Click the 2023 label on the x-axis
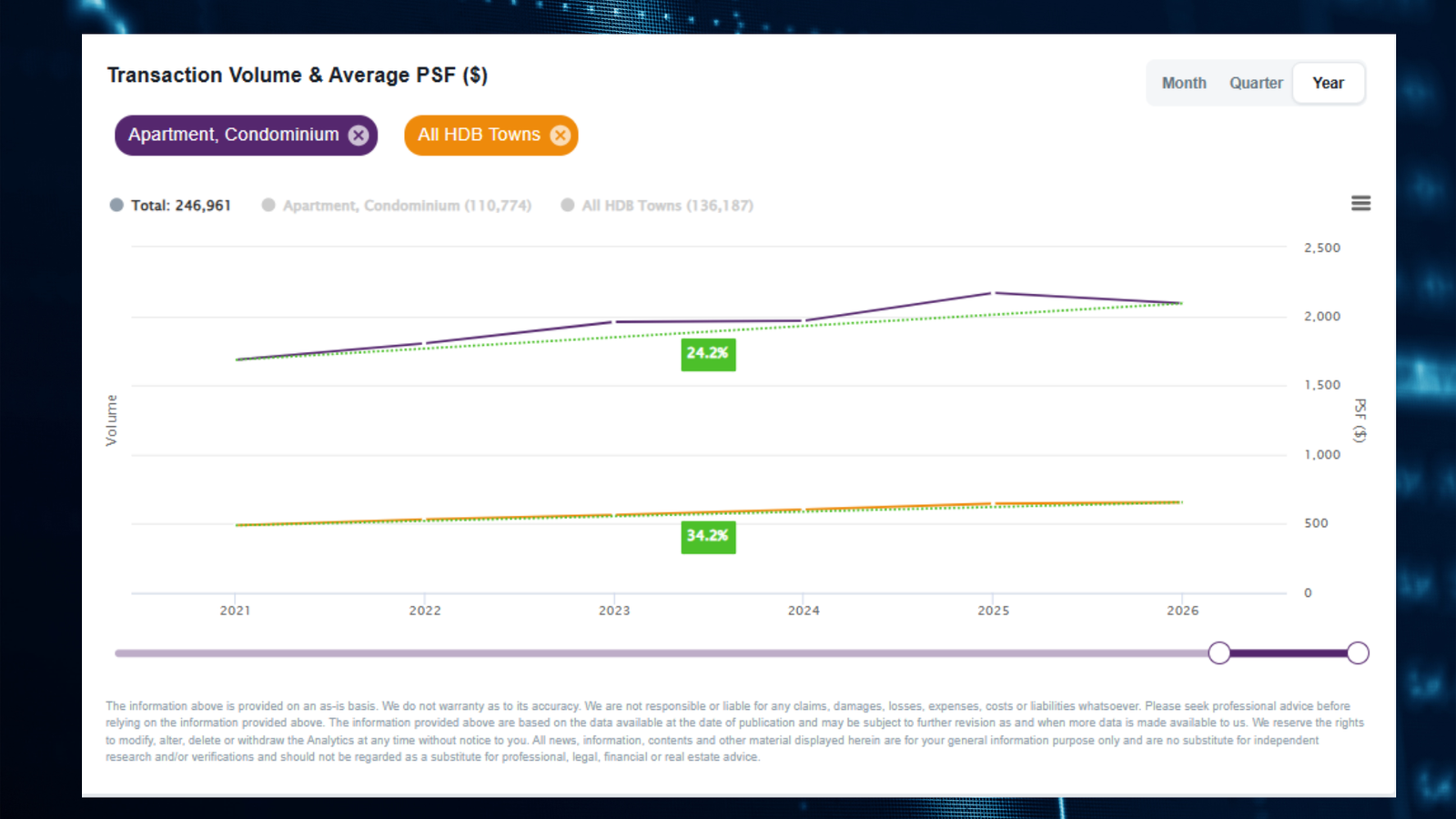 [614, 611]
